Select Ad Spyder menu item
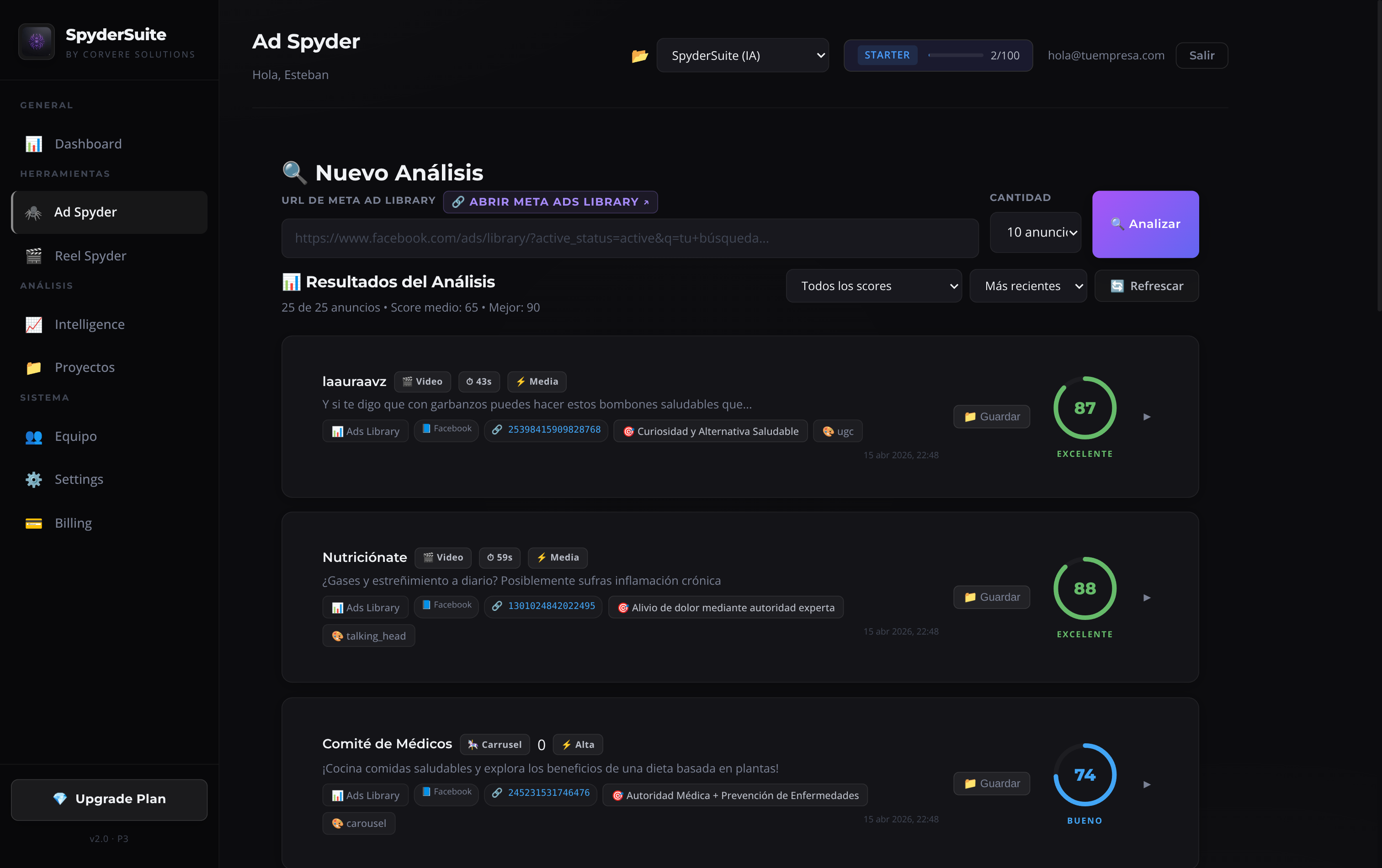 tap(109, 212)
